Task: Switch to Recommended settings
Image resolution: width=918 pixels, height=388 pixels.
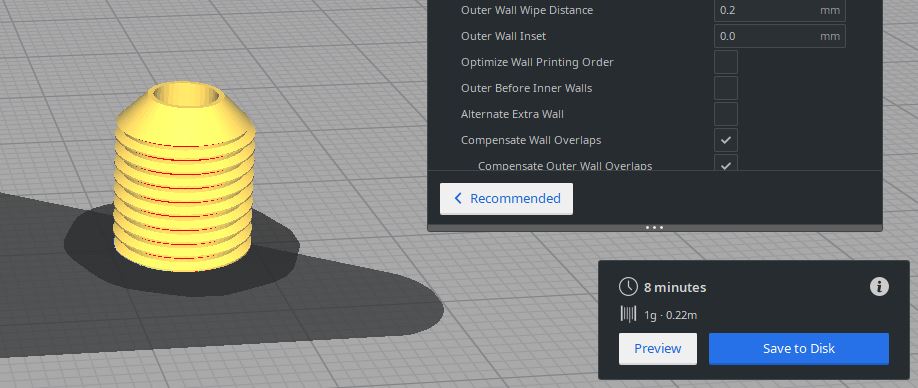Action: click(506, 198)
